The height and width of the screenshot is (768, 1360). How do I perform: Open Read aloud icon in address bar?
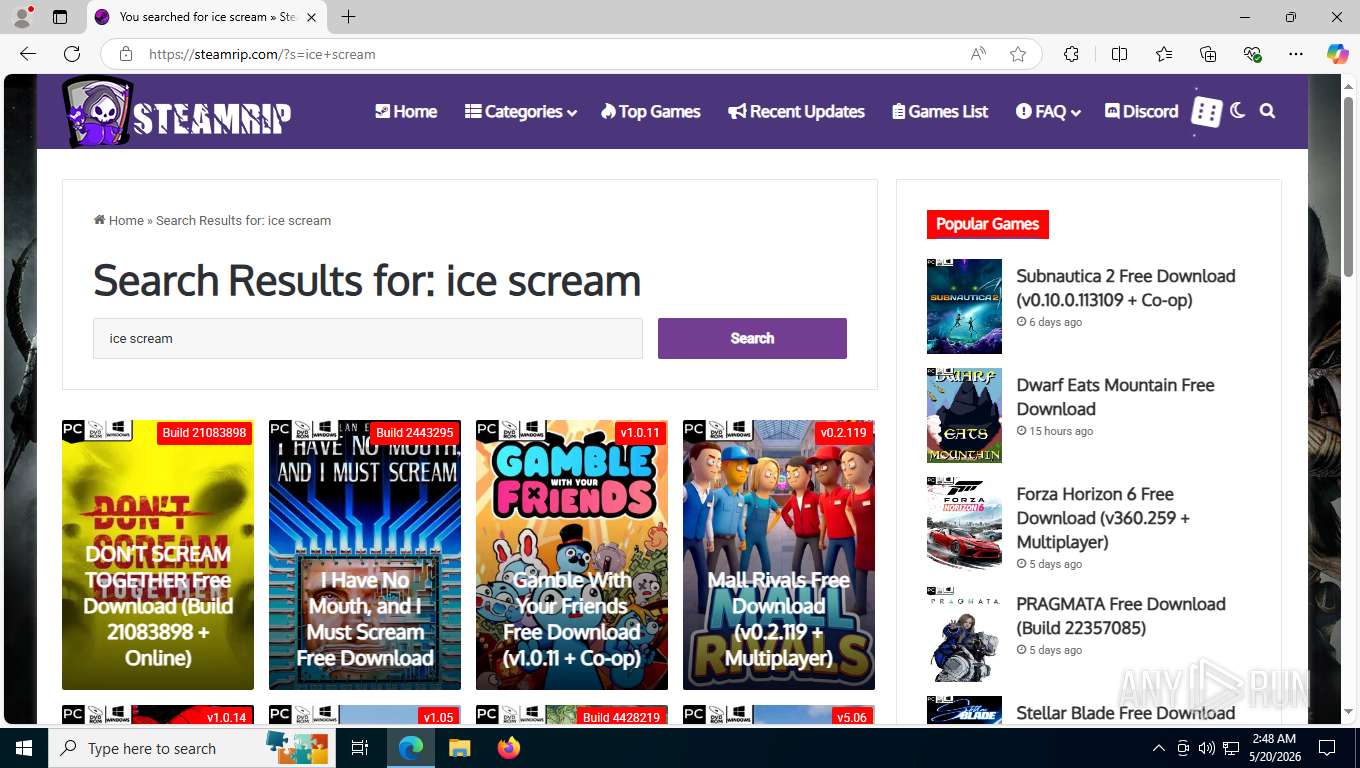tap(978, 54)
